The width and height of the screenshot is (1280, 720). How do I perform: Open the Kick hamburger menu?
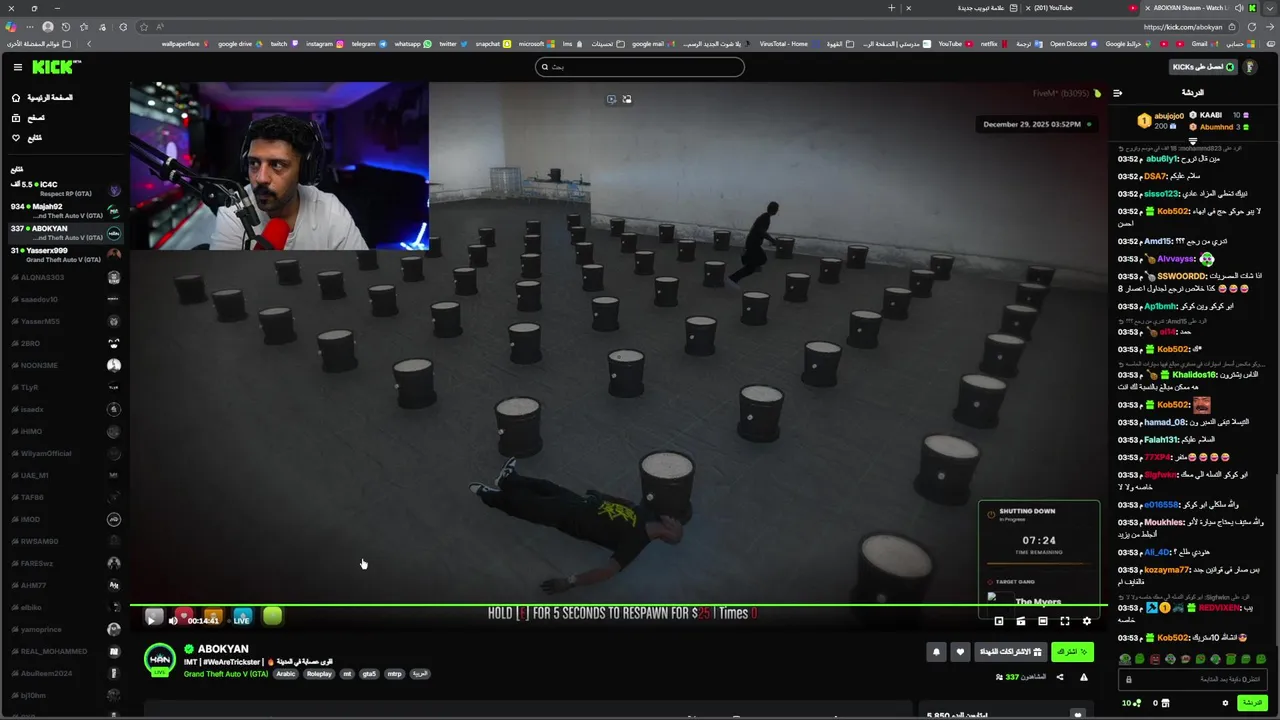click(x=17, y=67)
